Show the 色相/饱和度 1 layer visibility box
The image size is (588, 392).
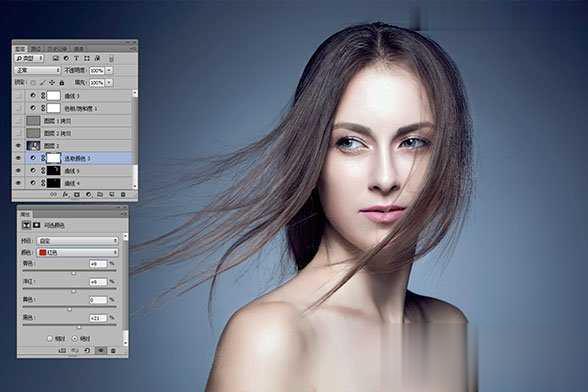click(18, 108)
